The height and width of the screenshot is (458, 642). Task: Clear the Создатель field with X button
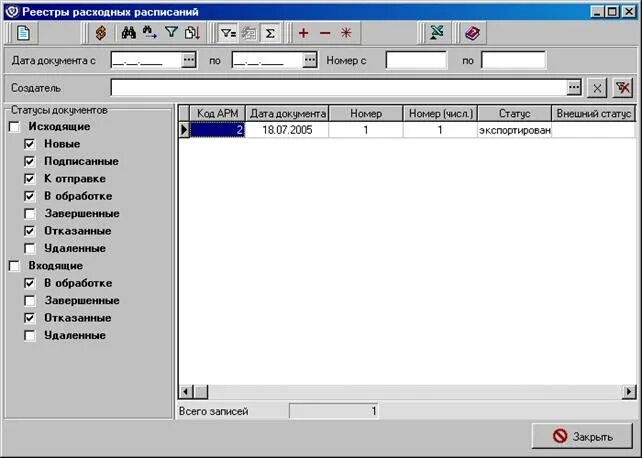(x=597, y=88)
